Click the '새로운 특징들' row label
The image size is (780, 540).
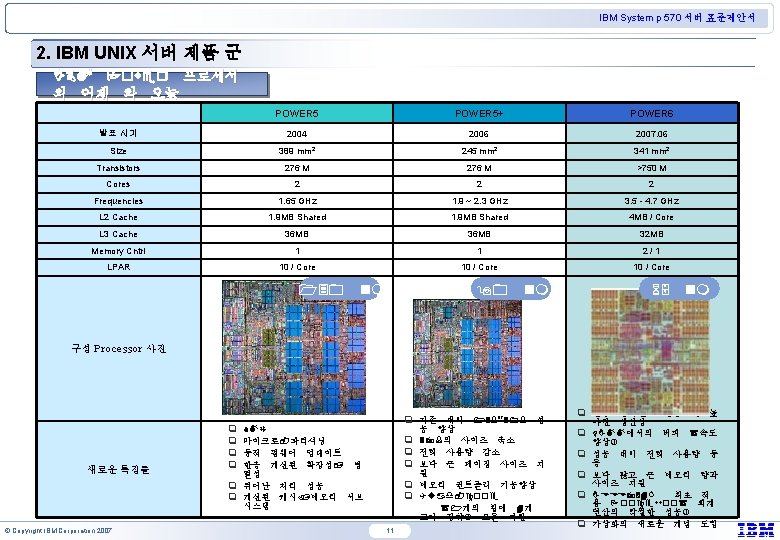[x=118, y=469]
